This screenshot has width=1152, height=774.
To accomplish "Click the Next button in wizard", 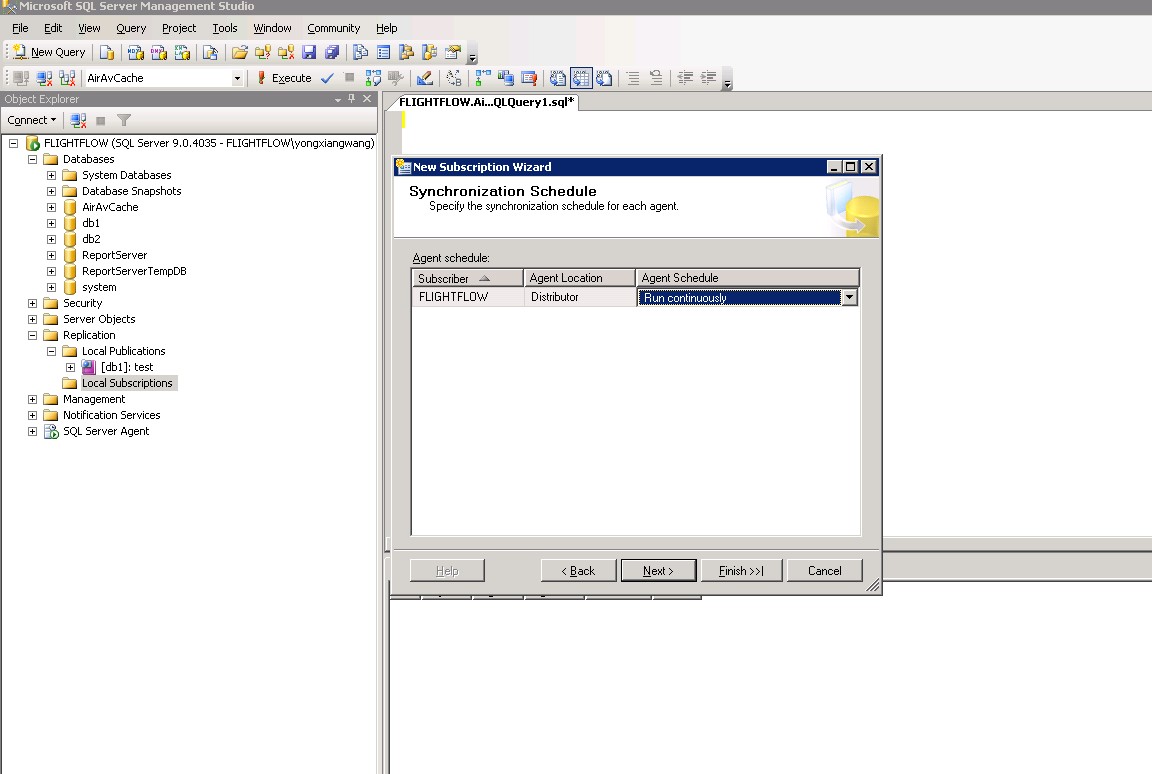I will tap(658, 570).
